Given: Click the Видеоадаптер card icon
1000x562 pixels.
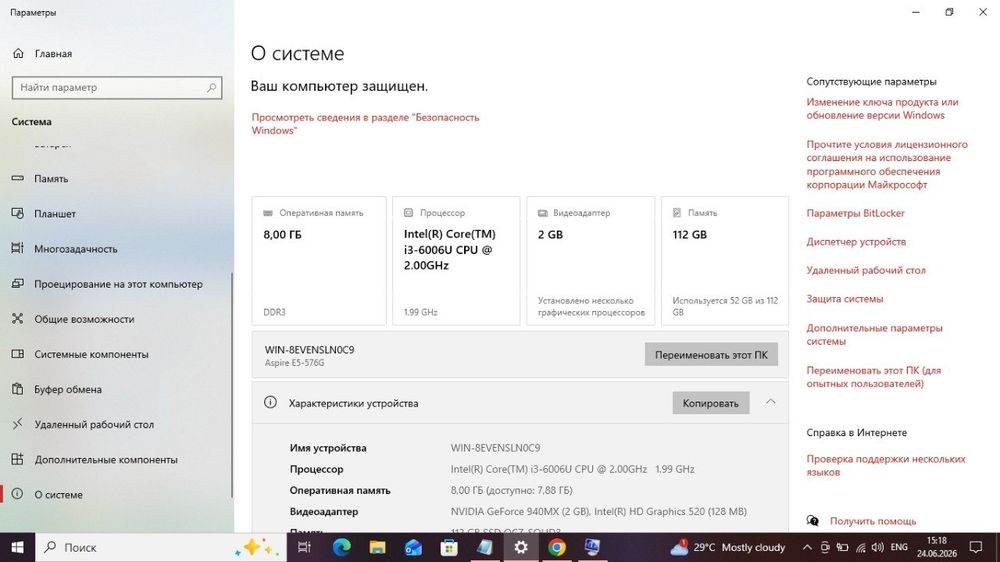Looking at the screenshot, I should (x=543, y=212).
